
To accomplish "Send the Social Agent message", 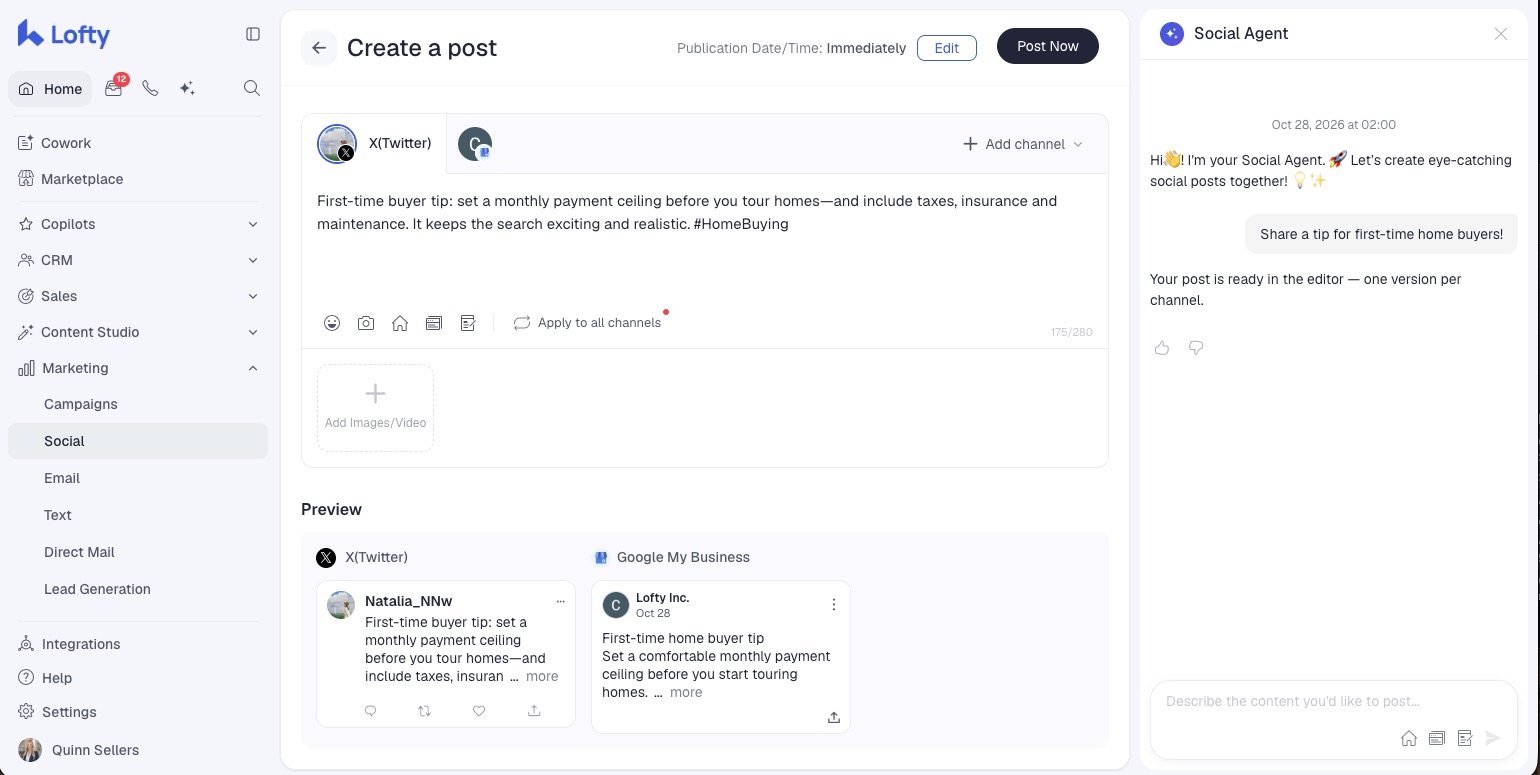I will pos(1493,738).
